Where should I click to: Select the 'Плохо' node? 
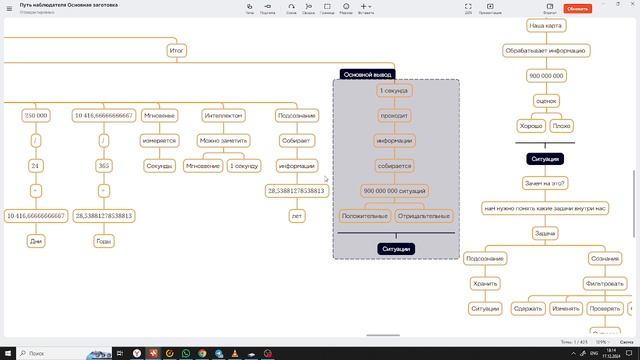(x=561, y=126)
